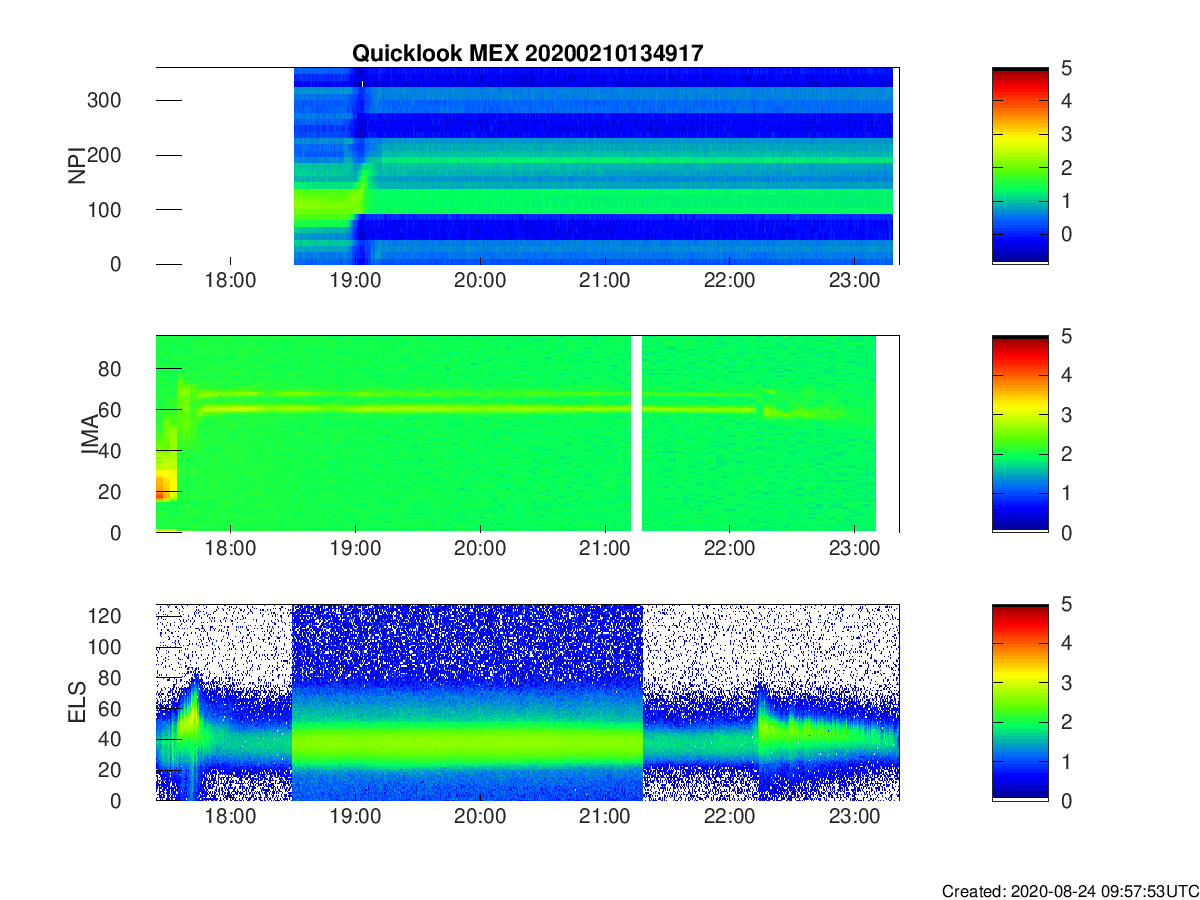Click inside the ELS spectrogram plot

[x=527, y=702]
